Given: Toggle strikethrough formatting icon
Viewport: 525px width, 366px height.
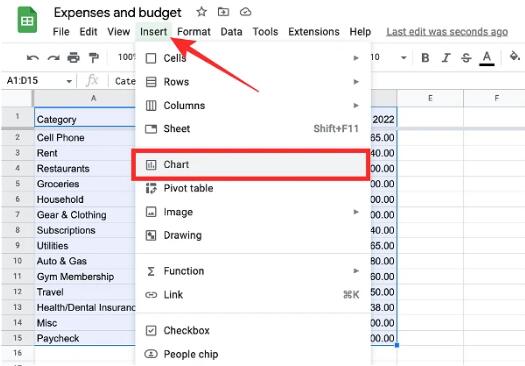Looking at the screenshot, I should (466, 58).
